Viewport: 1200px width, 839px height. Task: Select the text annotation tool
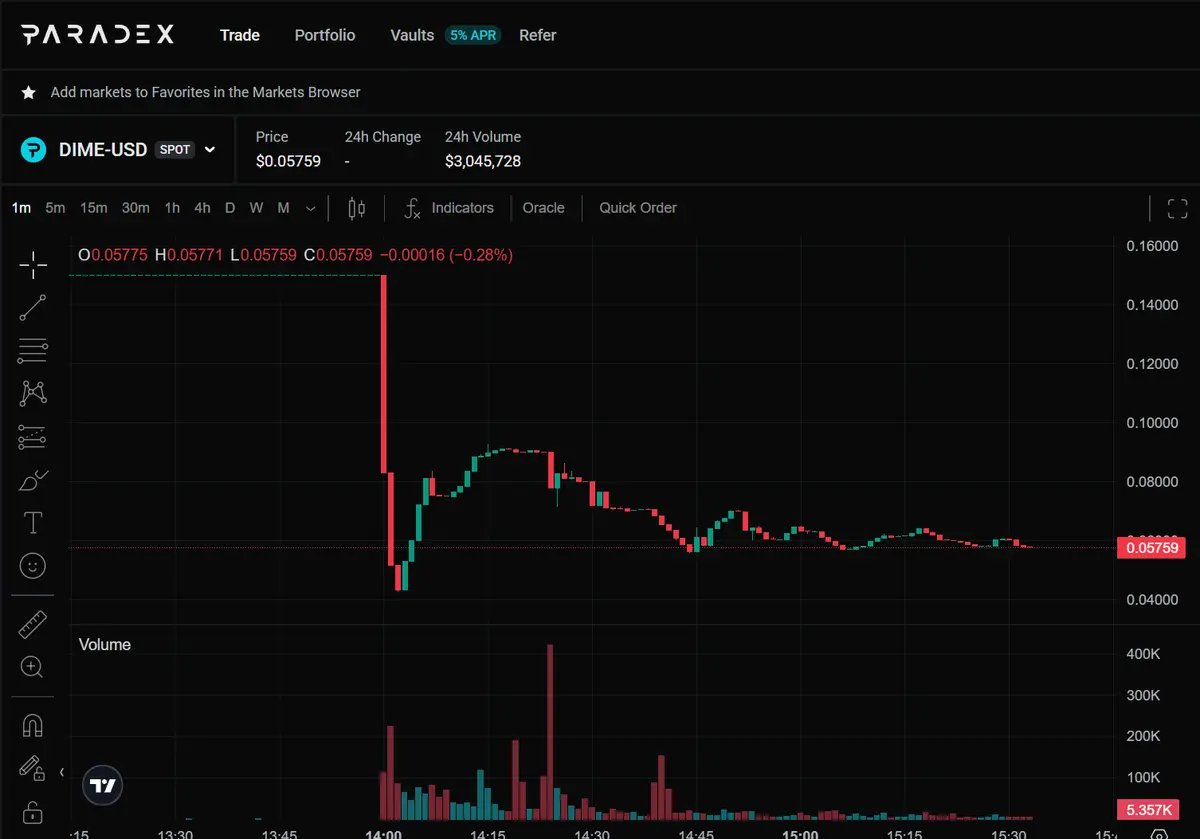coord(33,523)
